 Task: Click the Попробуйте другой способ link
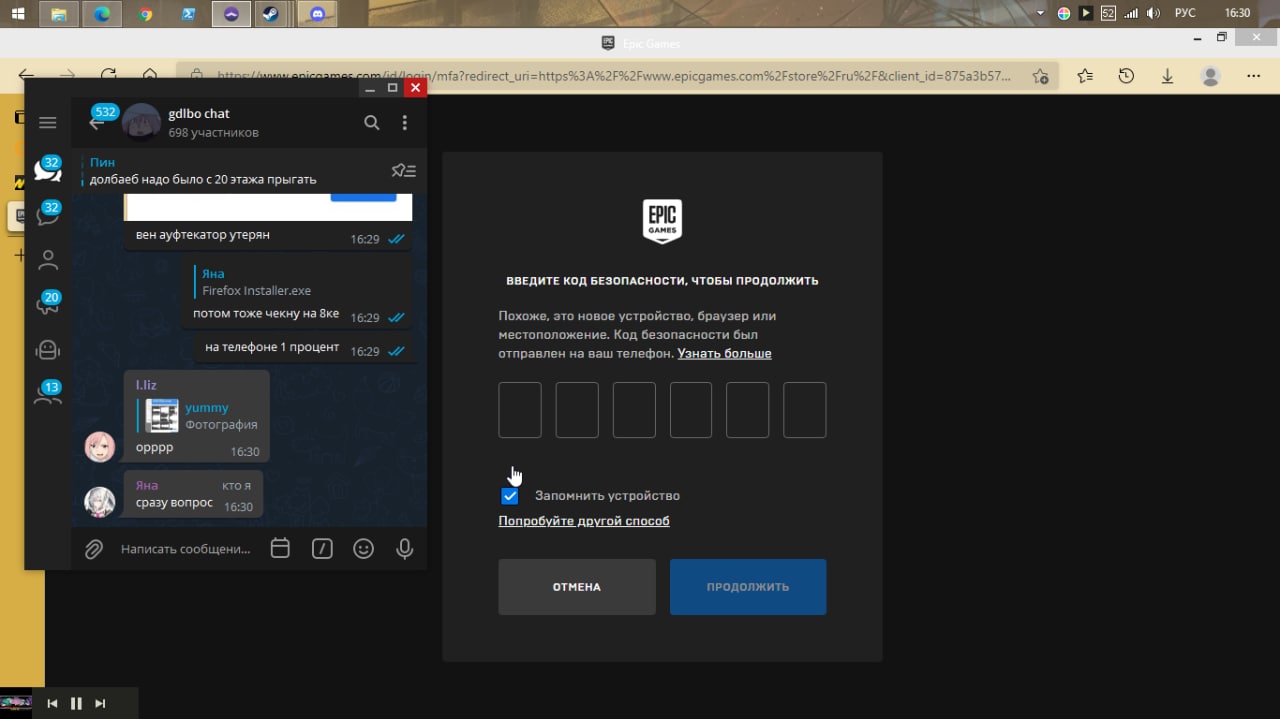click(584, 521)
